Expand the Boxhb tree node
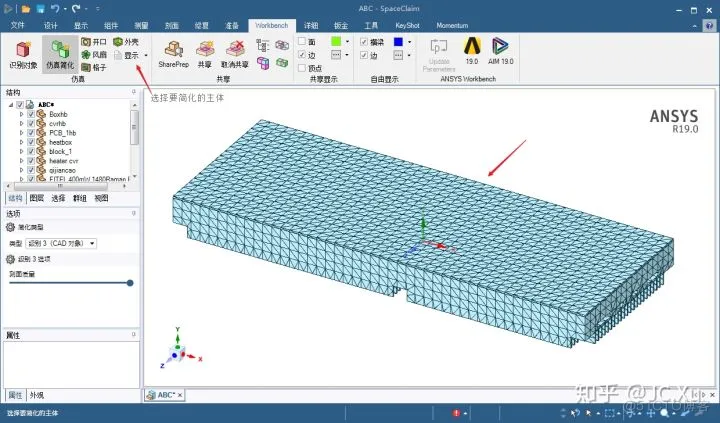 [x=21, y=114]
